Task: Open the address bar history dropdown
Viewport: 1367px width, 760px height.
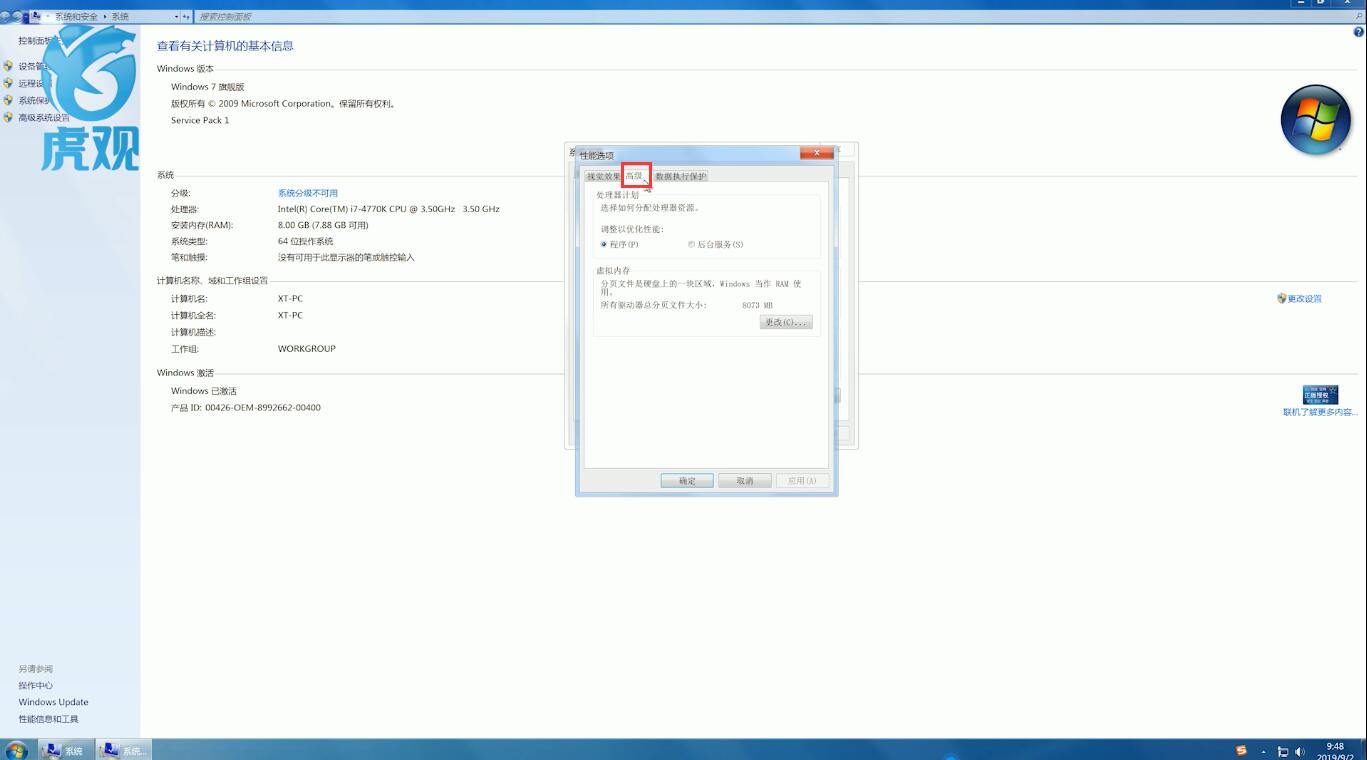Action: click(x=177, y=17)
